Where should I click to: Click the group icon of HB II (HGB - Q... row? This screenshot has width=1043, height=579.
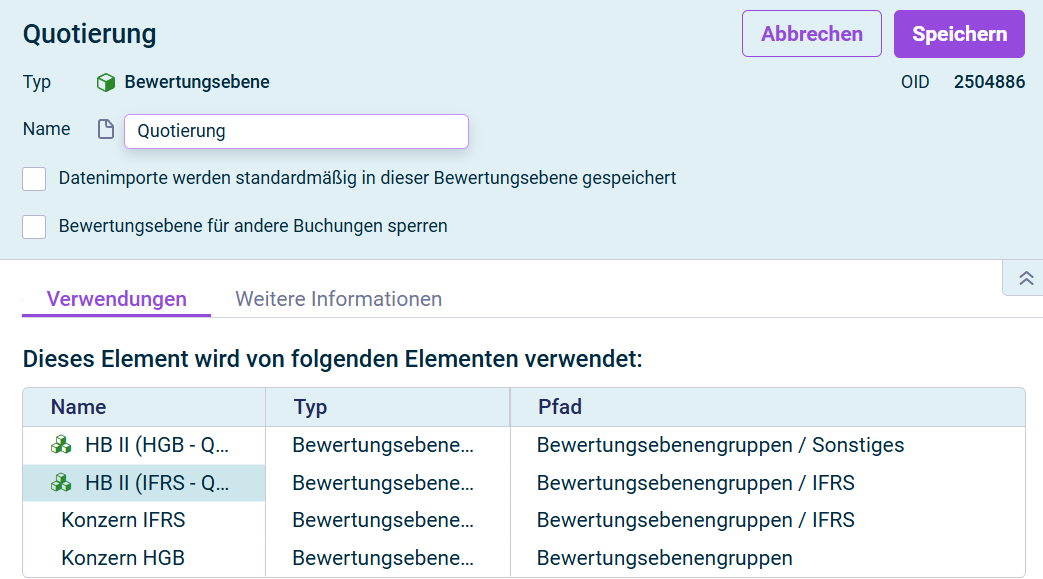click(x=61, y=445)
